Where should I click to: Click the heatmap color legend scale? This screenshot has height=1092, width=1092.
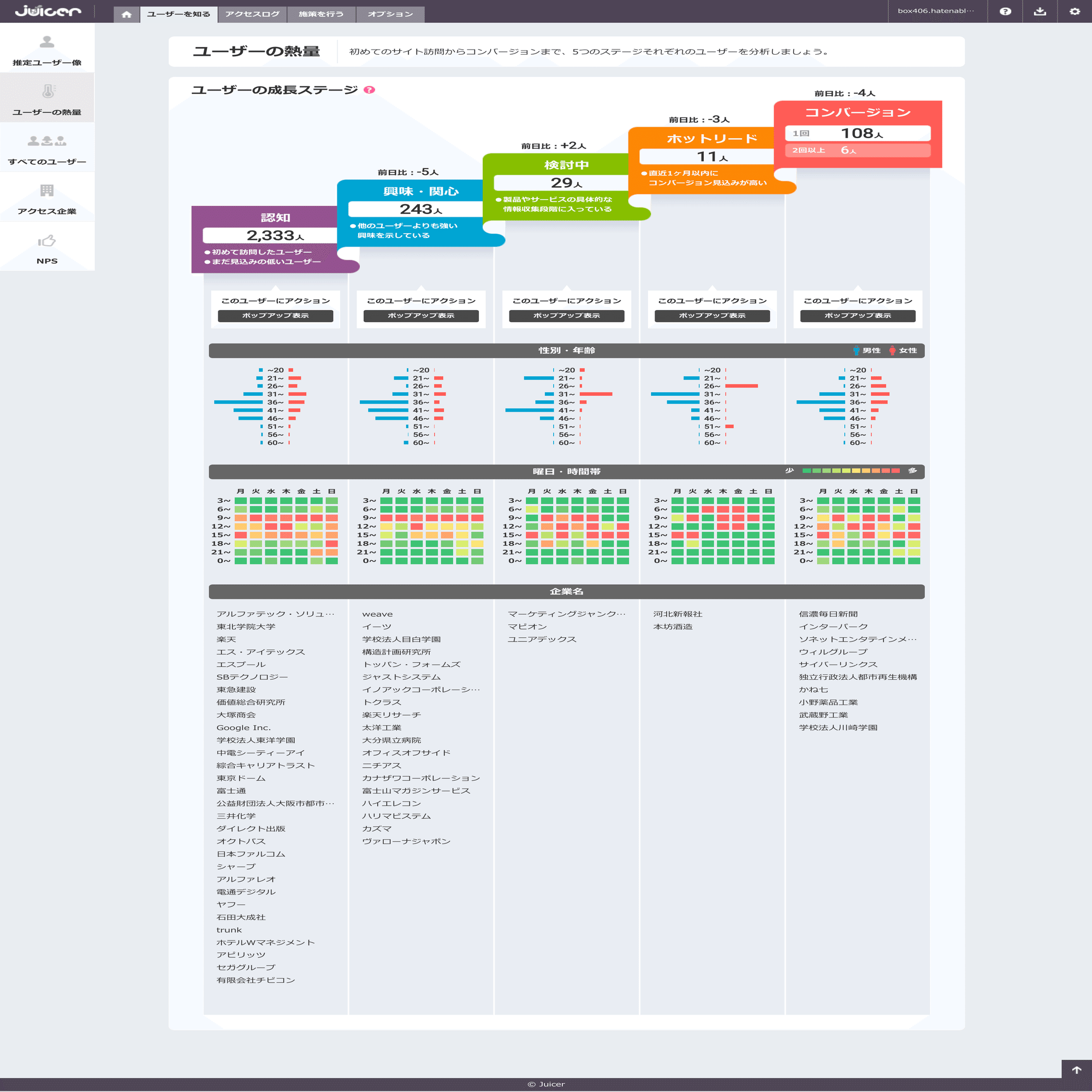point(850,471)
